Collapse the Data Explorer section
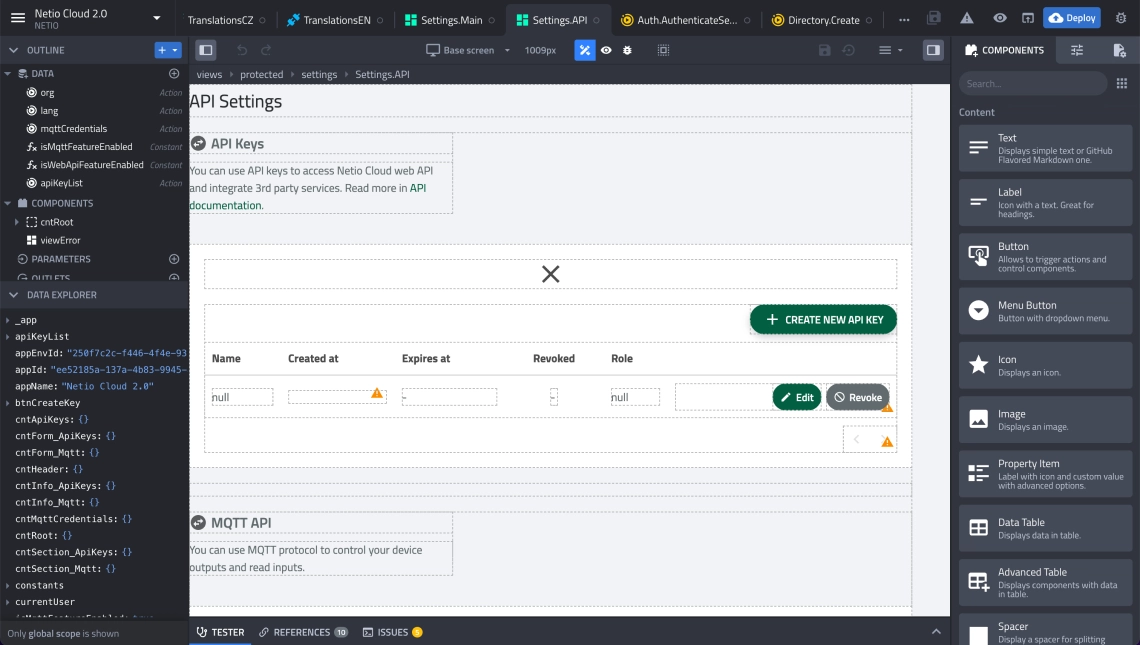The image size is (1140, 645). [x=13, y=295]
